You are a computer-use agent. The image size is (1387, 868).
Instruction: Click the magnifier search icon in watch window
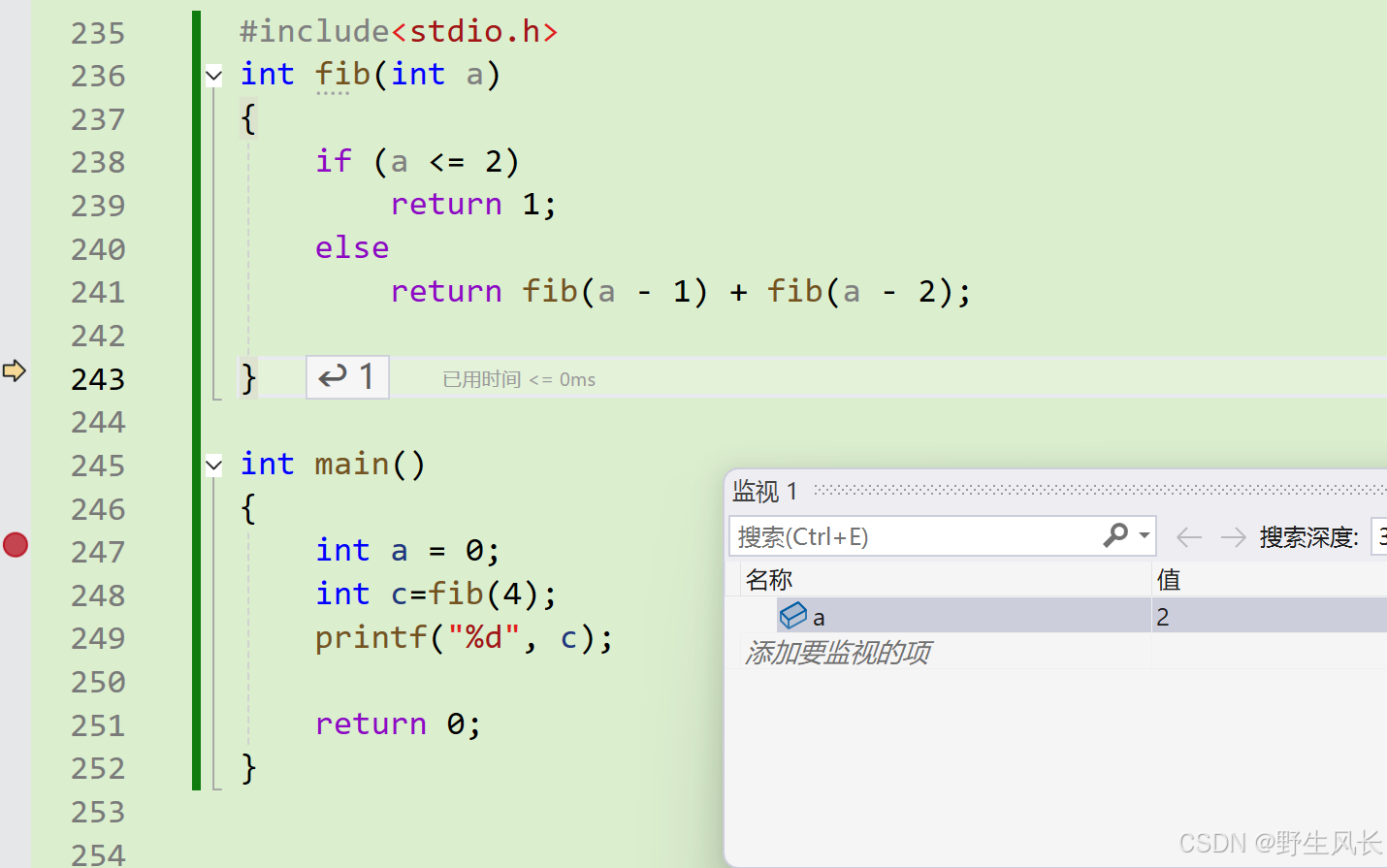[1115, 535]
